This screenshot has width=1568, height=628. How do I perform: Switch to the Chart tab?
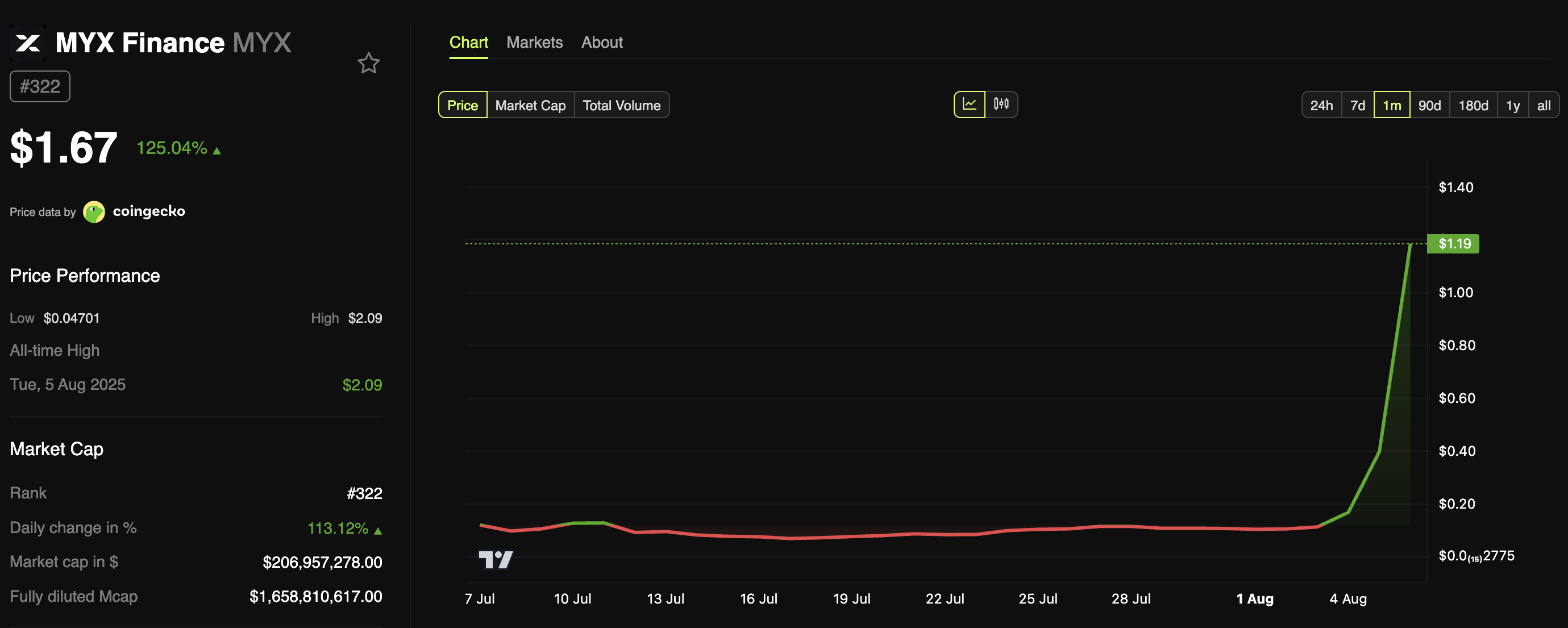coord(468,43)
